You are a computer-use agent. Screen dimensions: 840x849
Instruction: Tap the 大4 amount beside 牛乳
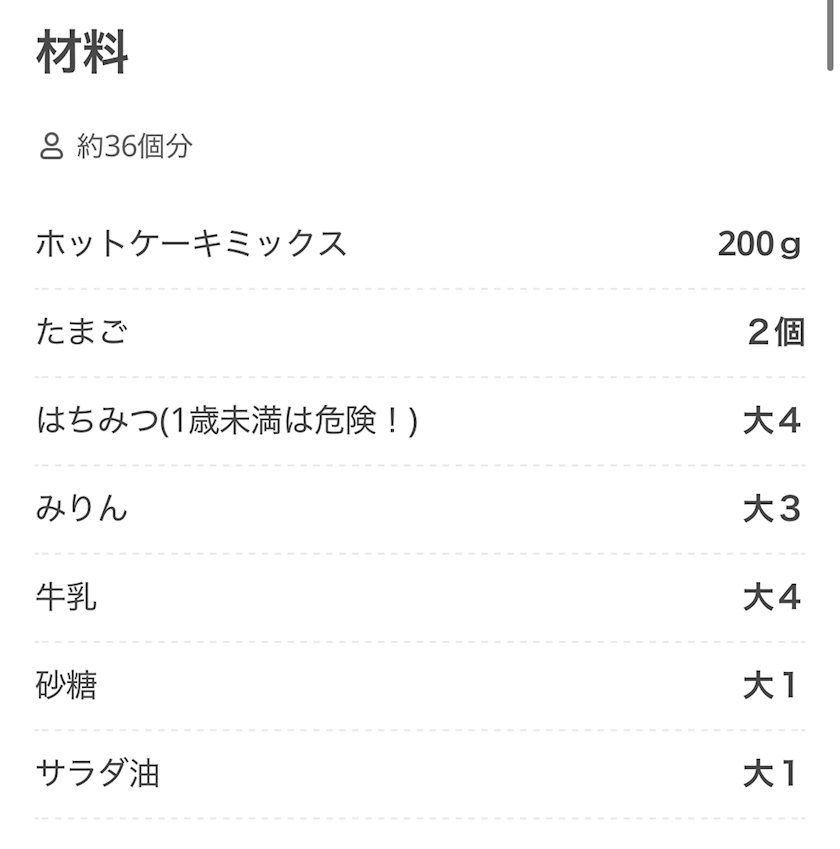pyautogui.click(x=772, y=597)
